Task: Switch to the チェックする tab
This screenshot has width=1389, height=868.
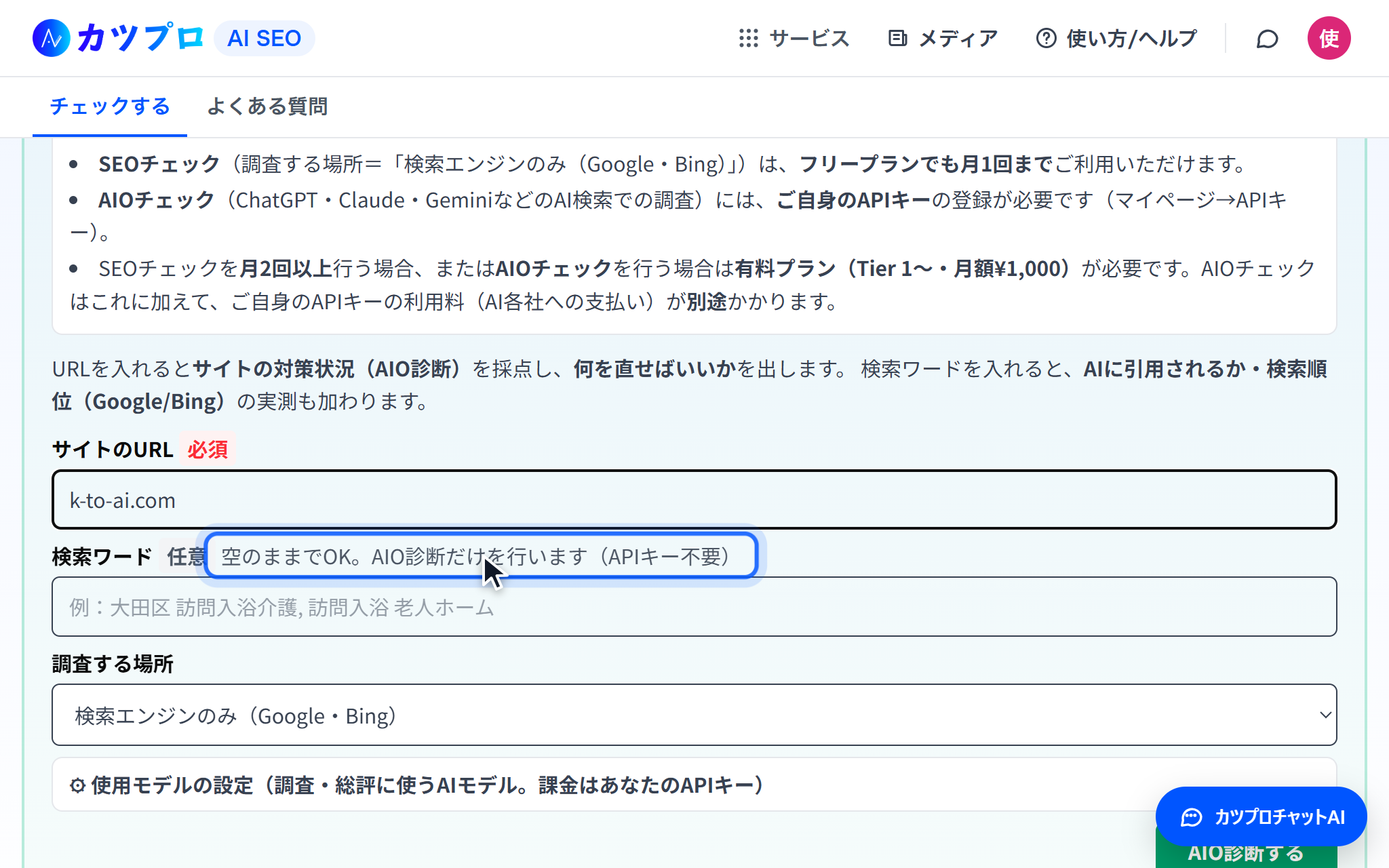Action: click(x=110, y=106)
